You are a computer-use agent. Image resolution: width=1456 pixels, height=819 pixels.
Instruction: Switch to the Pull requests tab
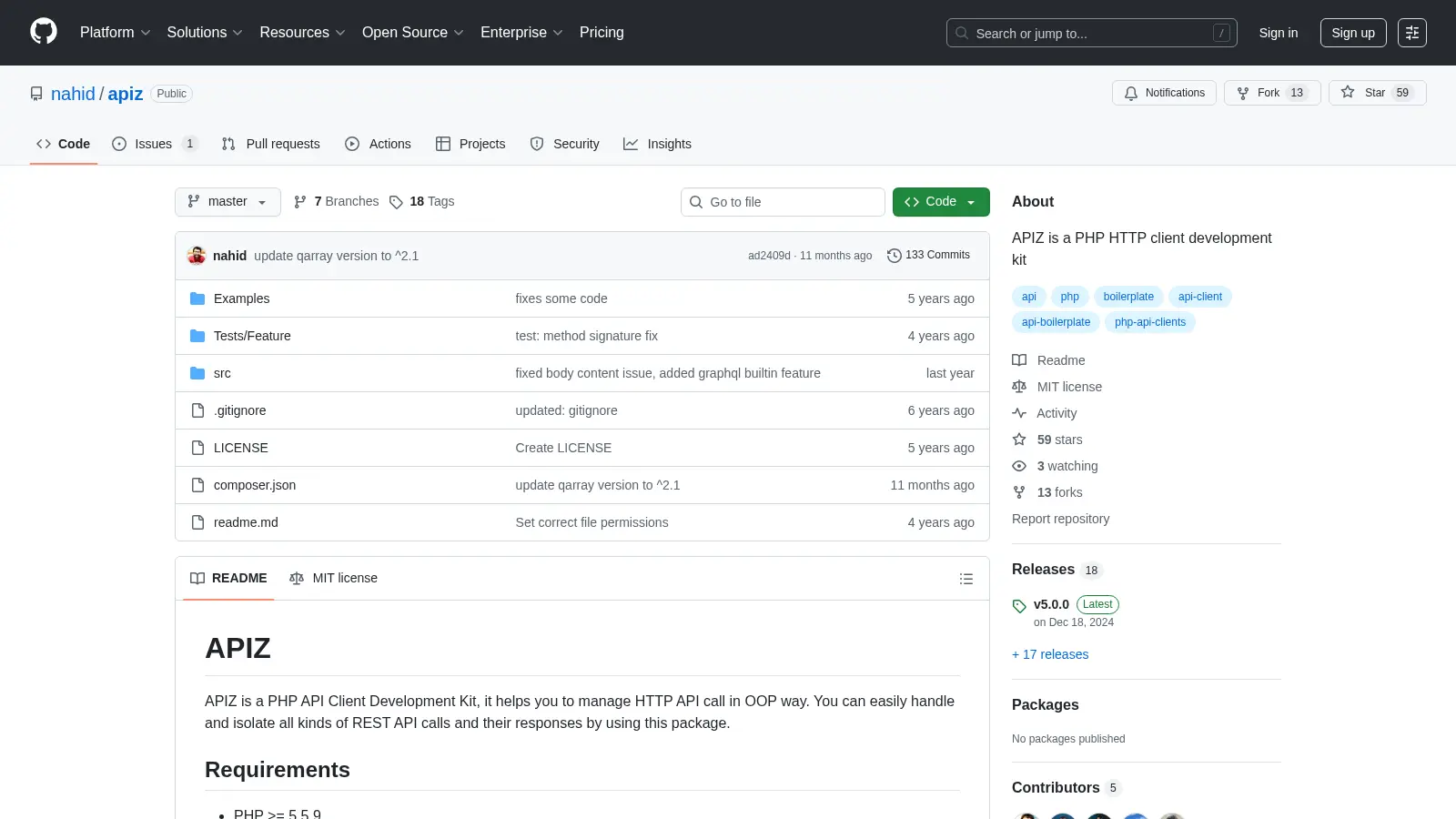point(270,144)
